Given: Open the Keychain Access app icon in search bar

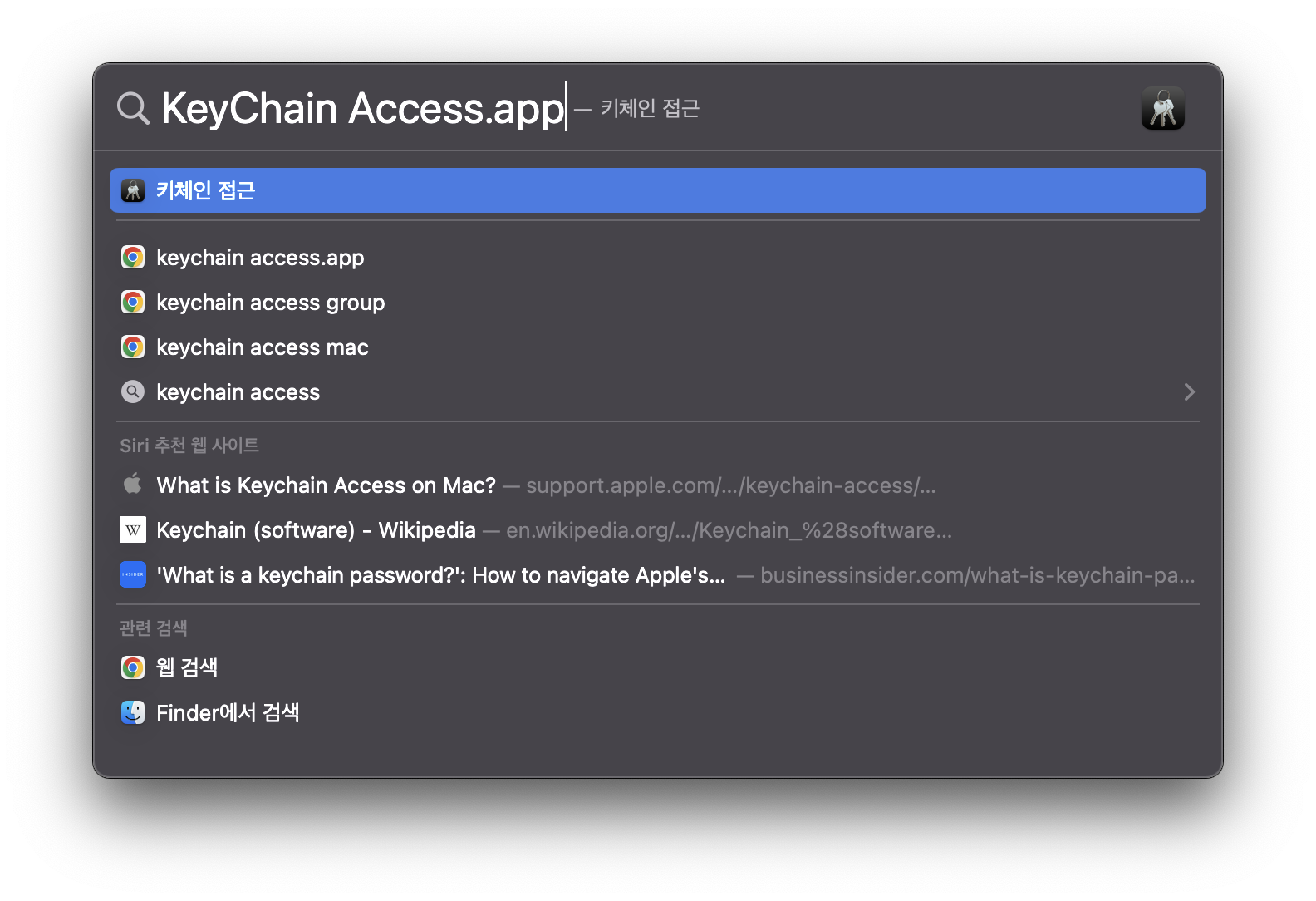Looking at the screenshot, I should click(1163, 108).
